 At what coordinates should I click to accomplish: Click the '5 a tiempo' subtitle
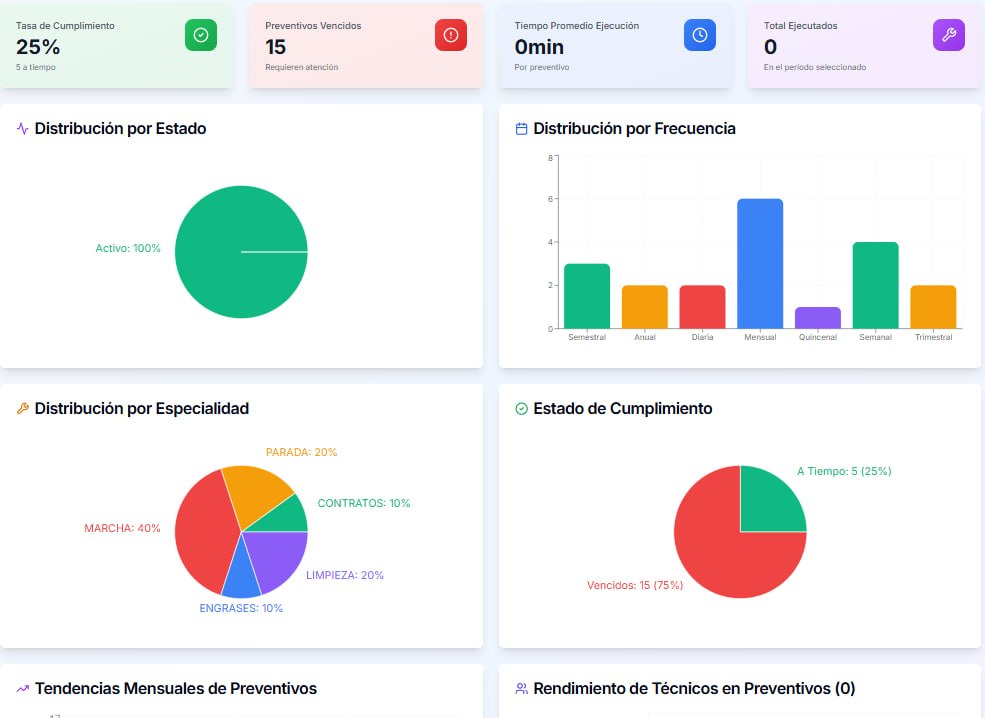pyautogui.click(x=36, y=67)
